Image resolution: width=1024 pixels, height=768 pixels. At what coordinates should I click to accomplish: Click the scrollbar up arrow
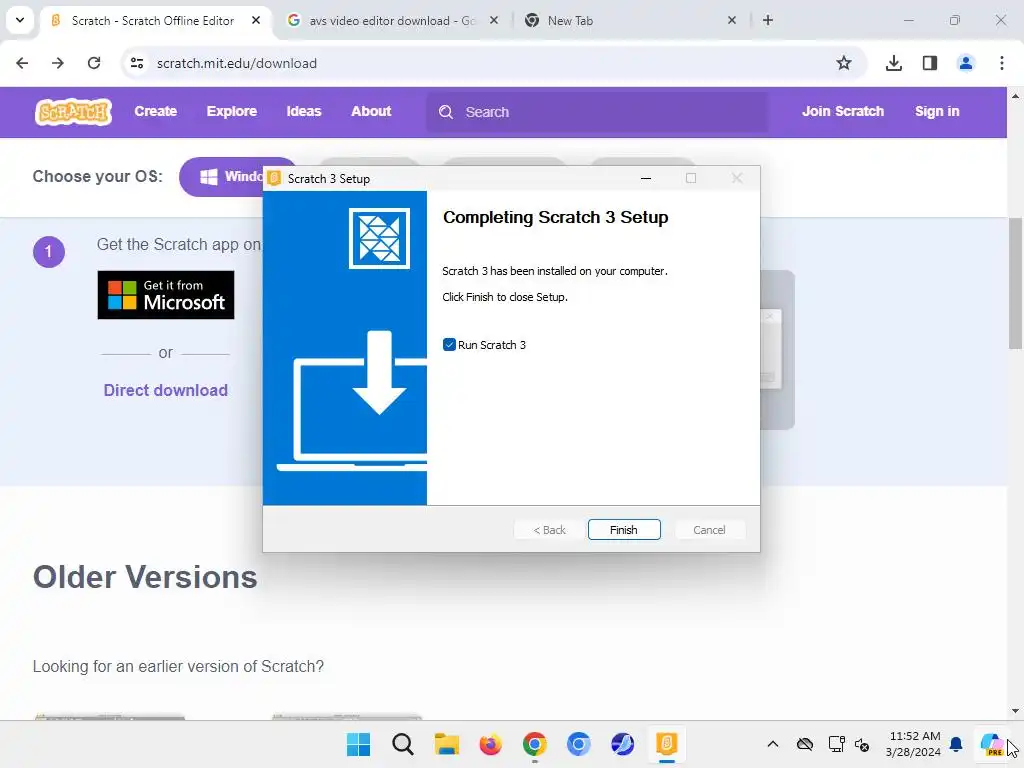[x=1015, y=96]
